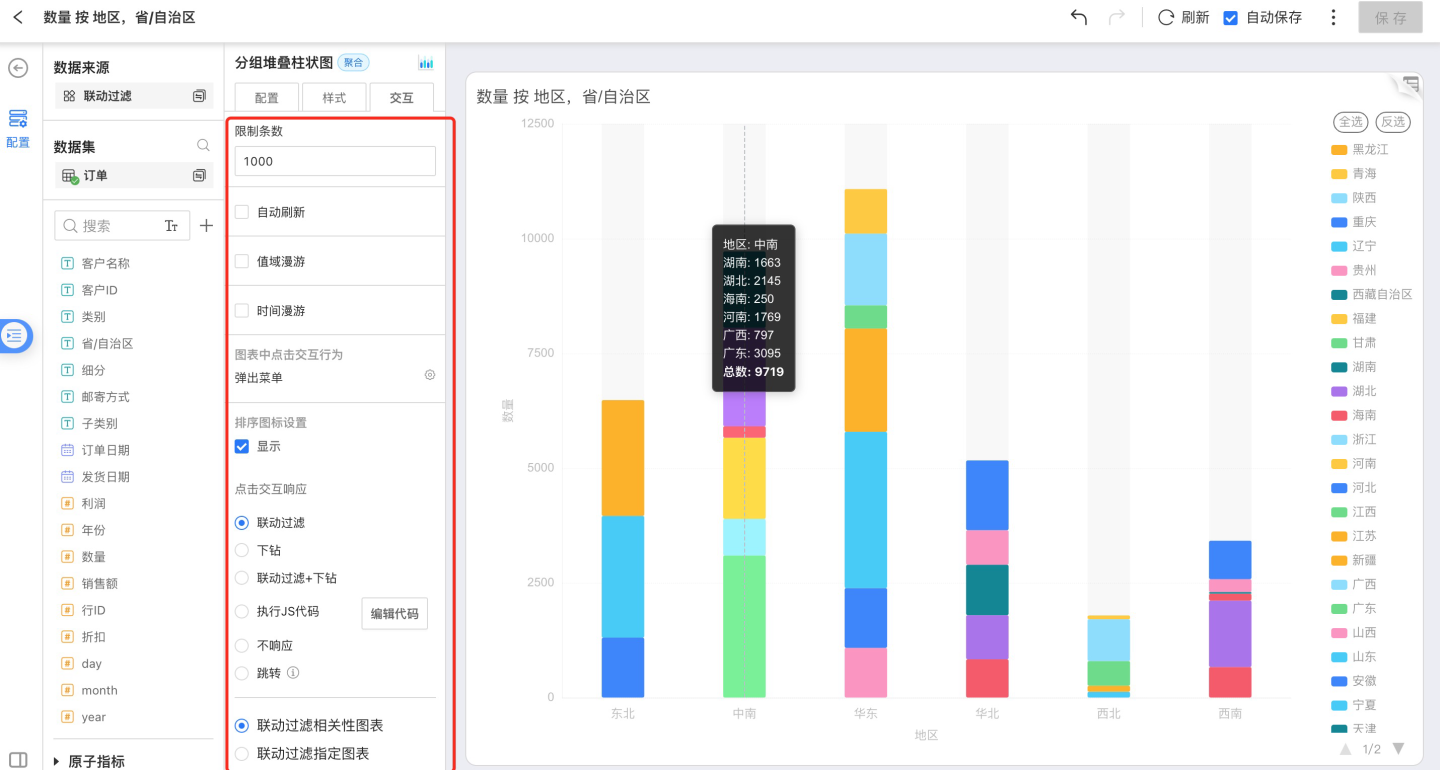Click the 黑龙江 legend color swatch
The image size is (1440, 770).
pyautogui.click(x=1339, y=150)
